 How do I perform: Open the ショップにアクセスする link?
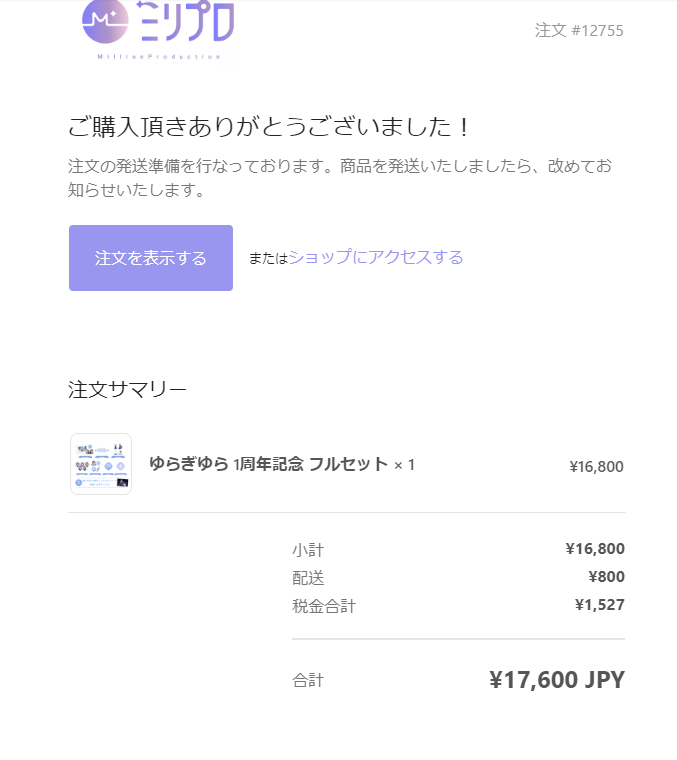pos(376,257)
